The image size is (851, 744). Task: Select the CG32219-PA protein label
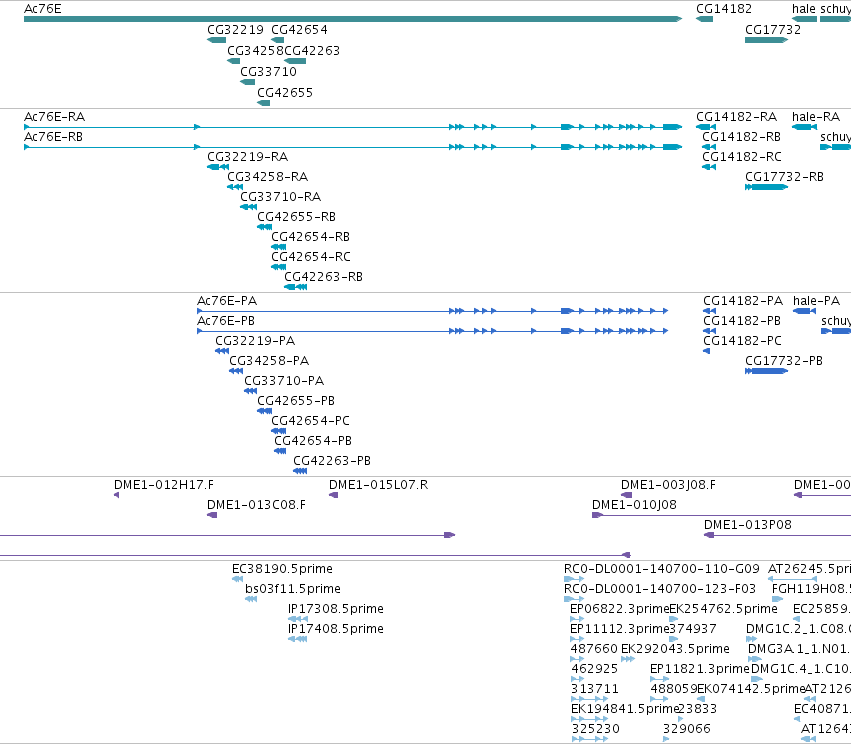[x=255, y=341]
